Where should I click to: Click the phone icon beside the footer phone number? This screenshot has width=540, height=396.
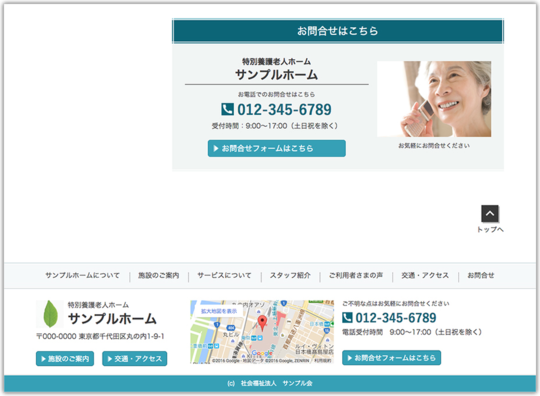click(x=347, y=317)
